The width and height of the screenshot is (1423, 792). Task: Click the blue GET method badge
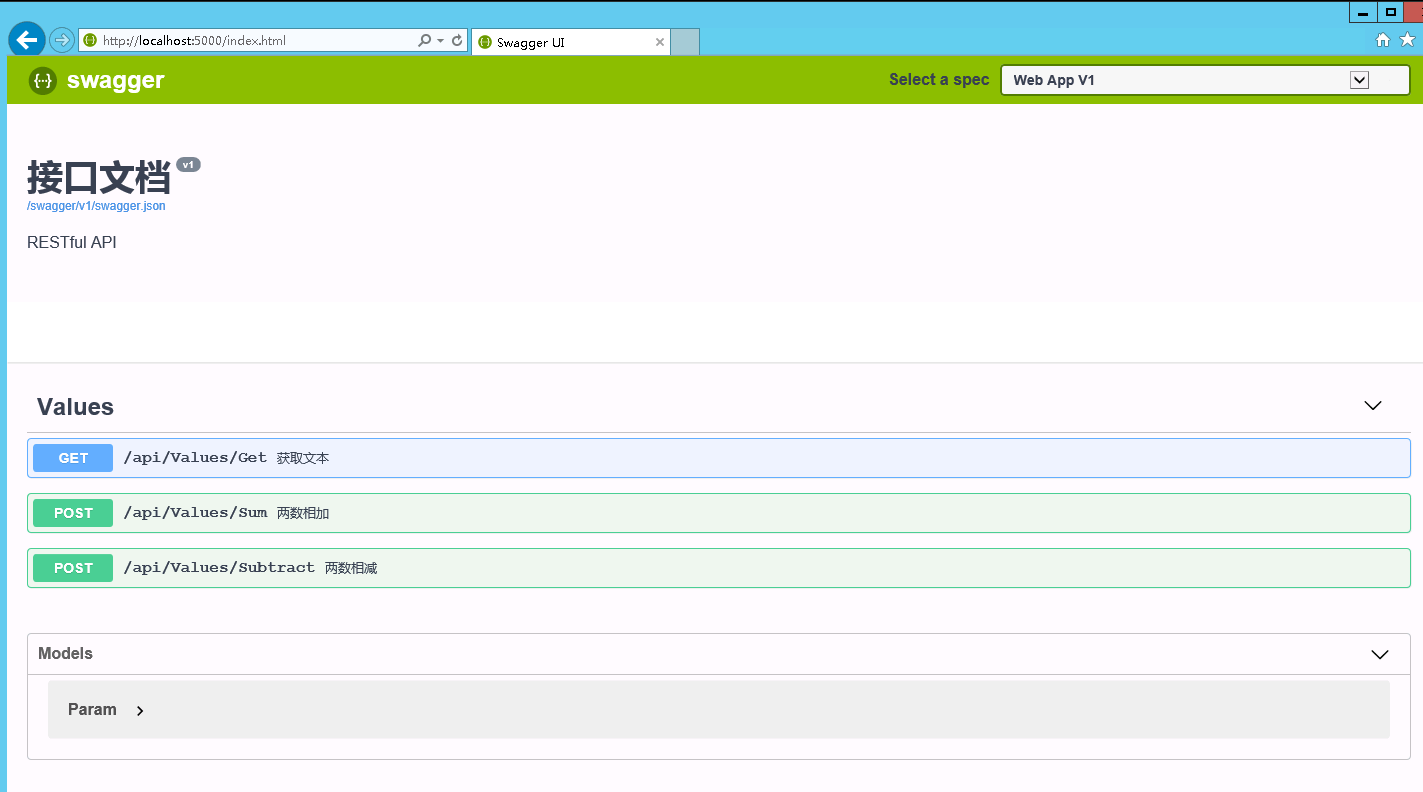point(73,458)
